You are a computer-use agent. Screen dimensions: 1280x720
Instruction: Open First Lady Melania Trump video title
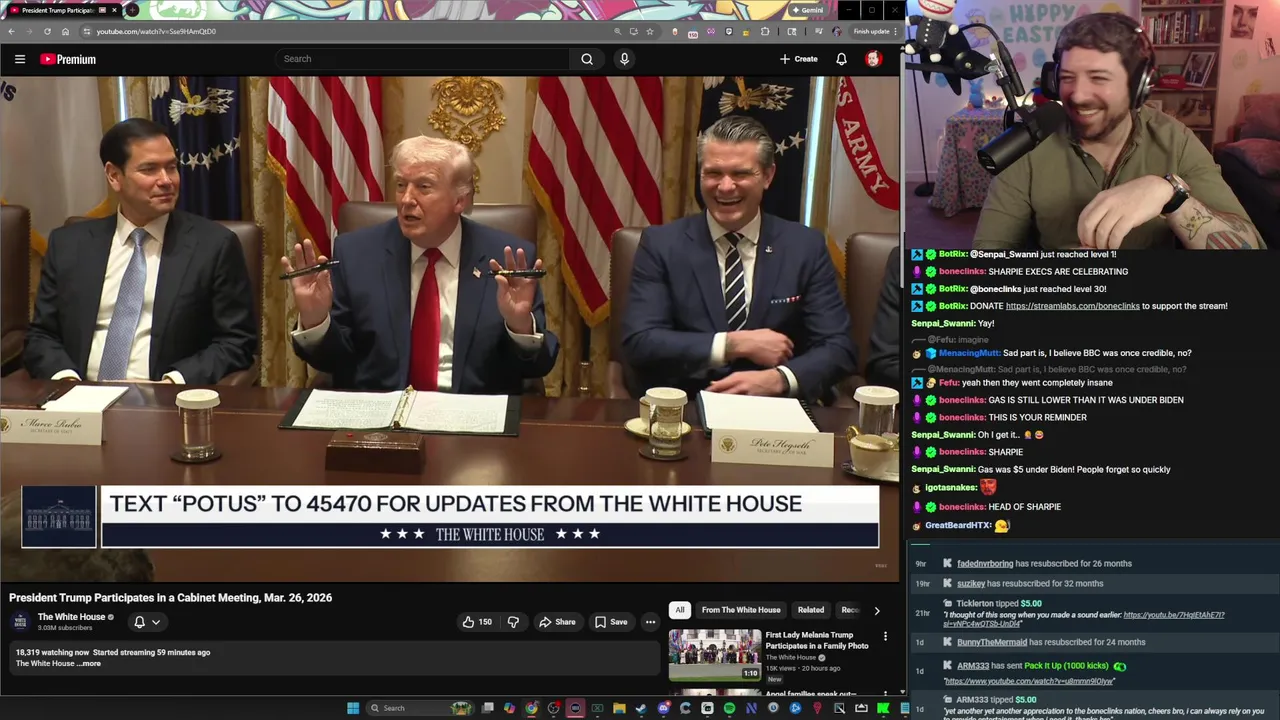[816, 640]
